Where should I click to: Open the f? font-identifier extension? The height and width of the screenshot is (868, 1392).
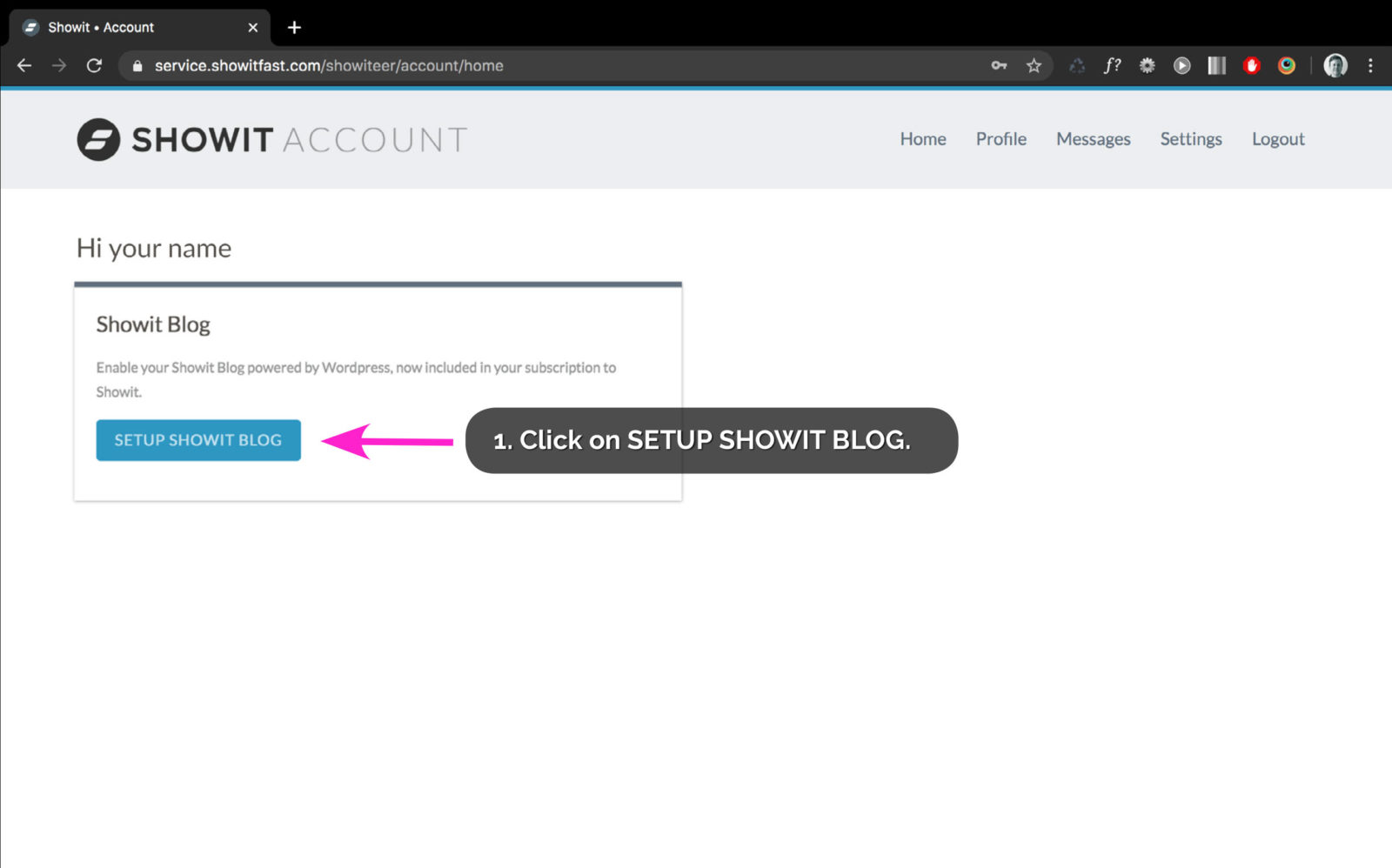tap(1113, 65)
